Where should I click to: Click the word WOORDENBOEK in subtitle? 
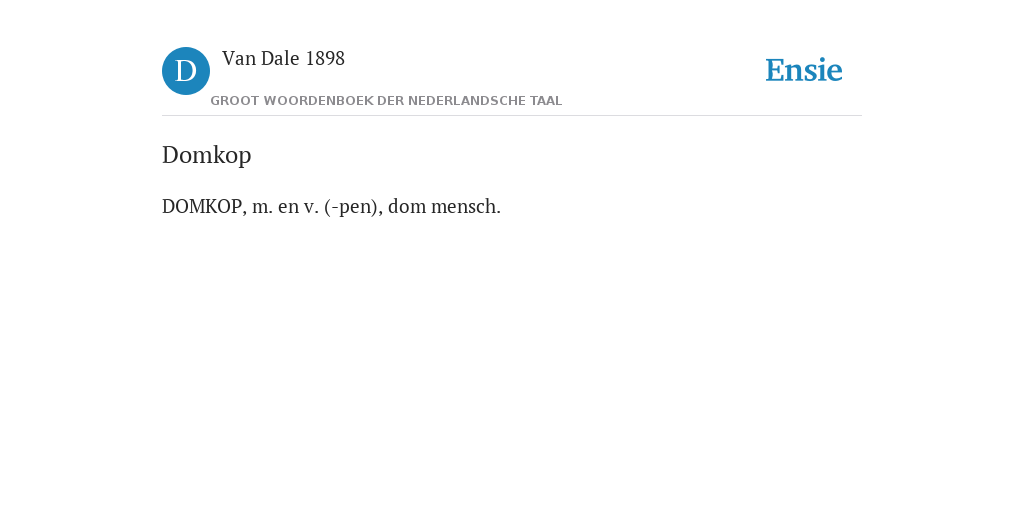[x=319, y=101]
